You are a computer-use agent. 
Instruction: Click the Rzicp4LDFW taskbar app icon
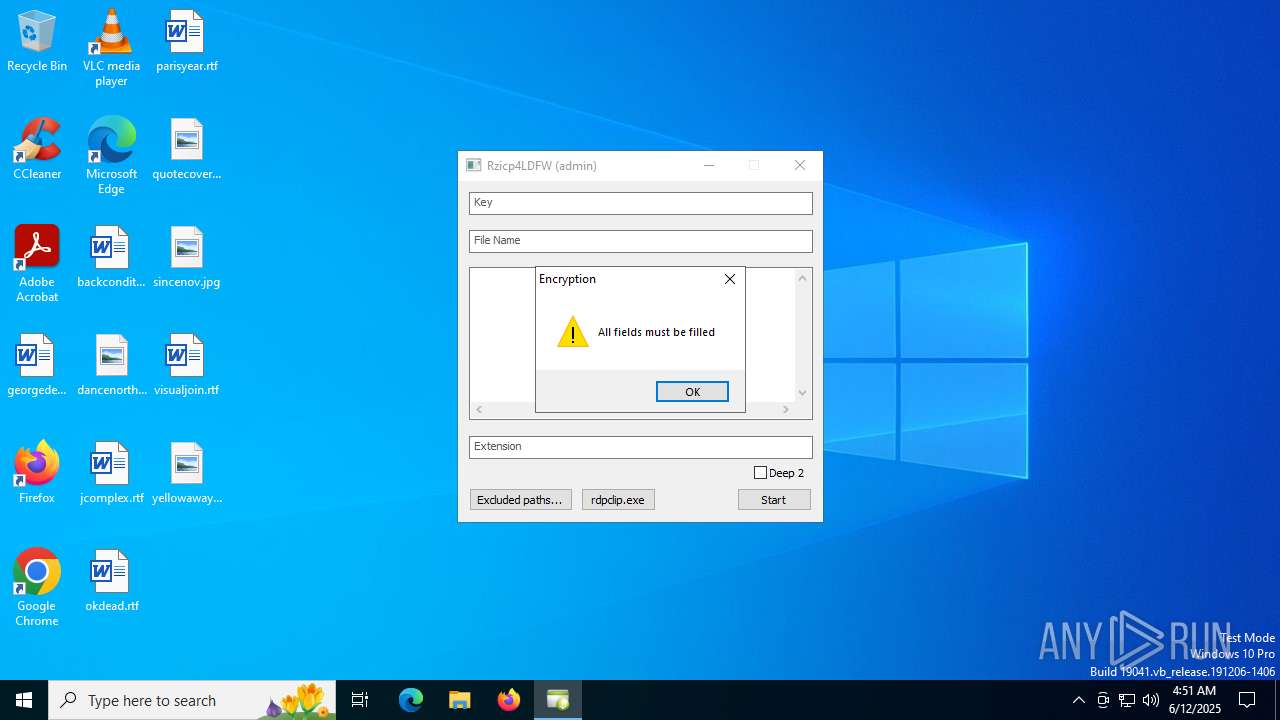coord(558,700)
